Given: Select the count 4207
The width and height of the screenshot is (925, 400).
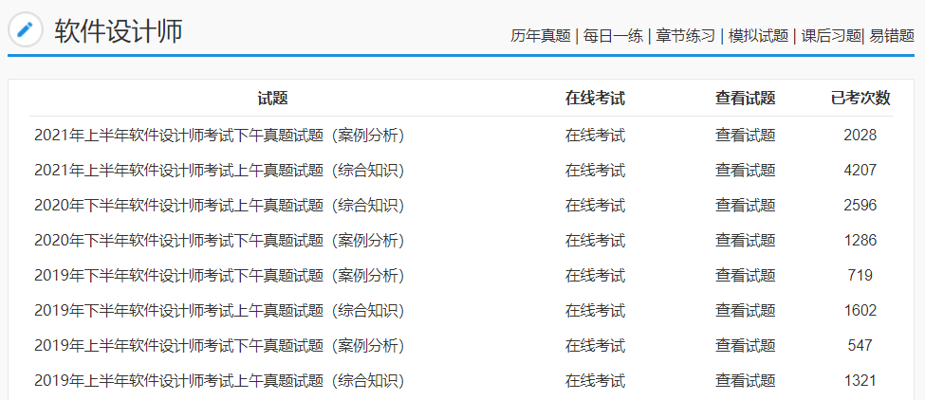Looking at the screenshot, I should pyautogui.click(x=860, y=171).
